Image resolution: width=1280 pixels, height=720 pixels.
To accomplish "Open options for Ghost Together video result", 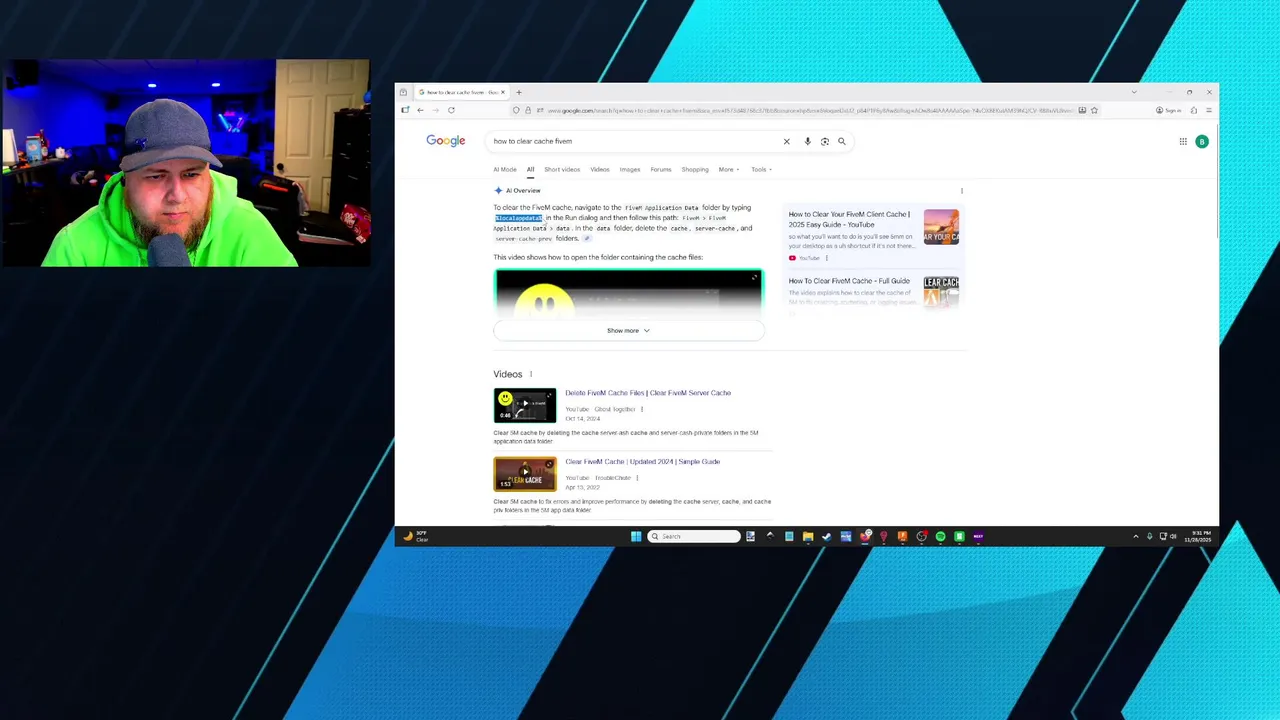I will click(x=642, y=409).
